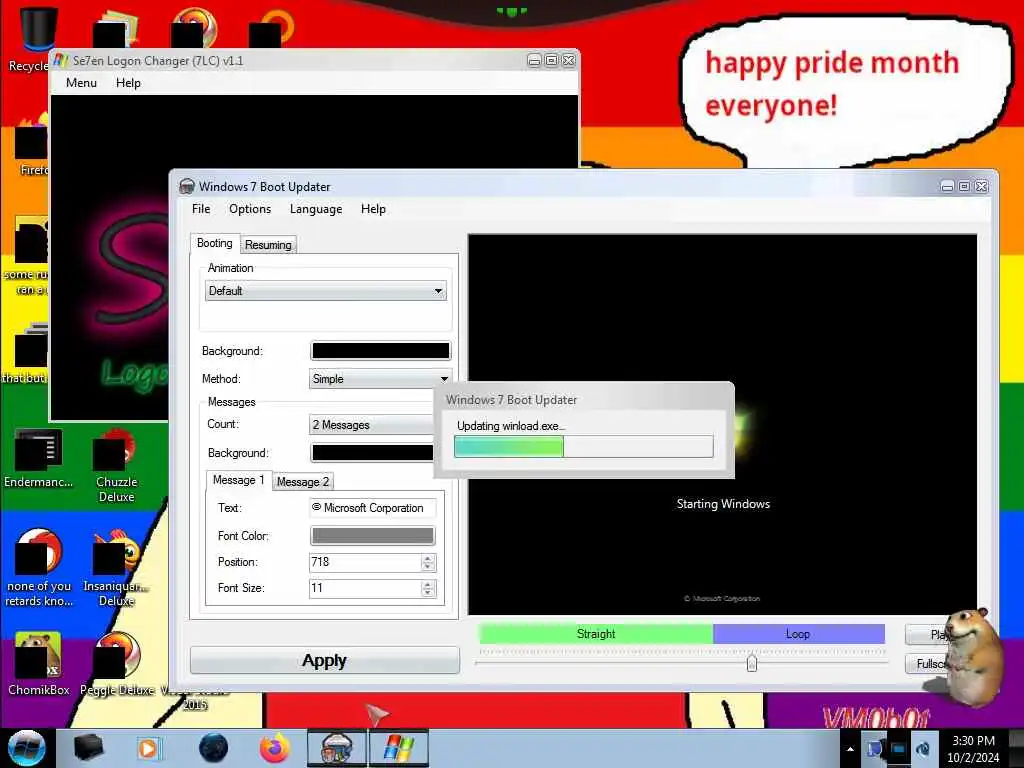Image resolution: width=1024 pixels, height=768 pixels.
Task: Click the Fullscreen button
Action: 927,664
